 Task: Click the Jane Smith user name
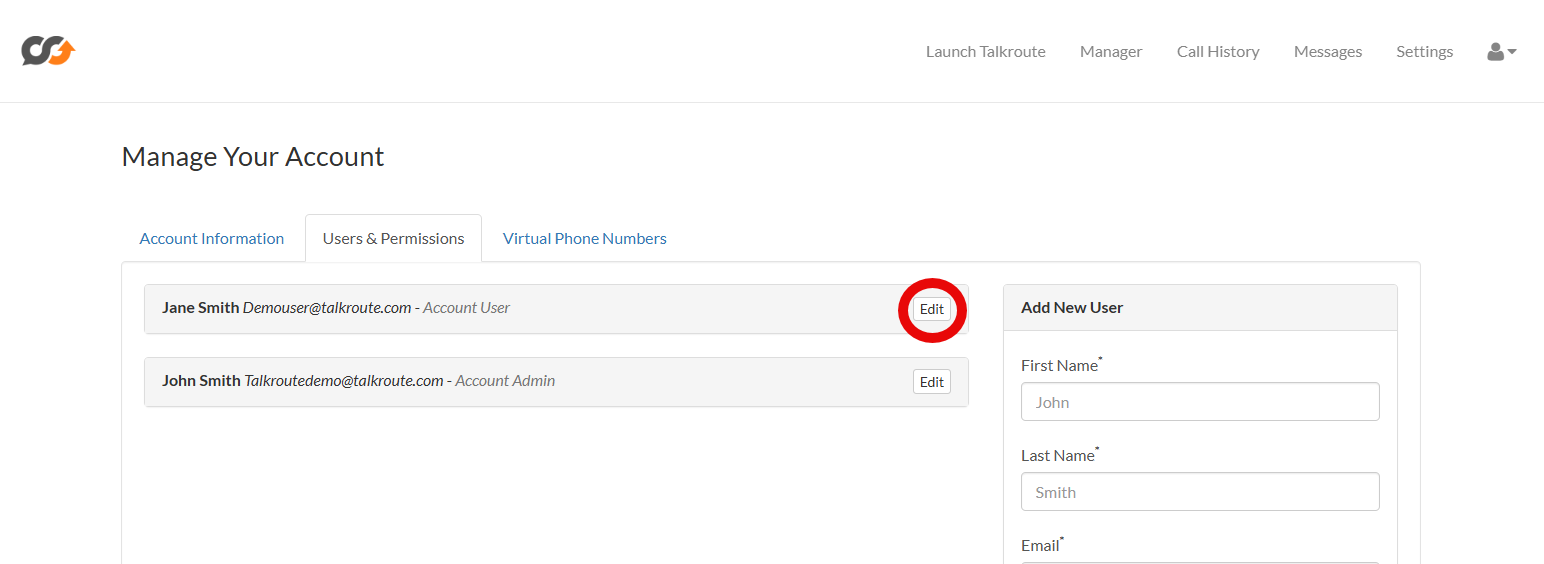click(x=200, y=308)
